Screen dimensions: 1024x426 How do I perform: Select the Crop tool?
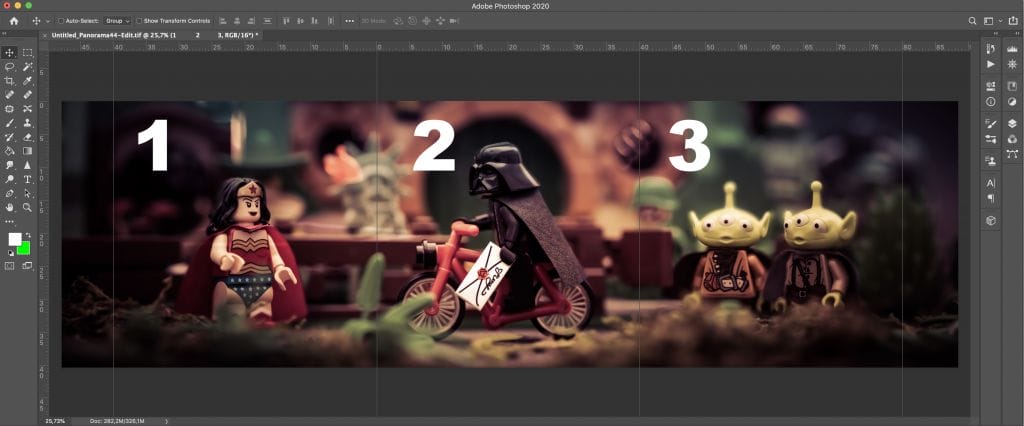coord(10,81)
